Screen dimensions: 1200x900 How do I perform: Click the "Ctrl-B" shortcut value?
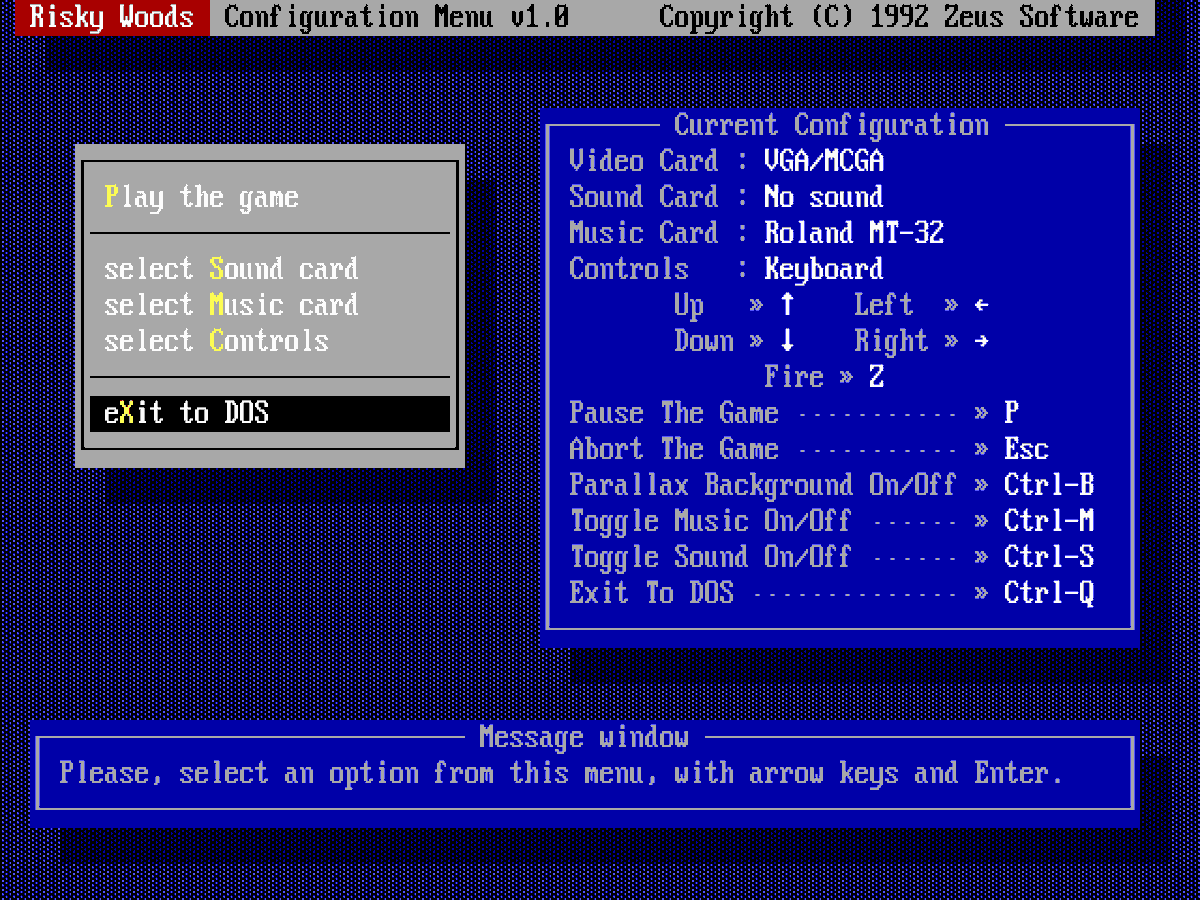point(1049,485)
